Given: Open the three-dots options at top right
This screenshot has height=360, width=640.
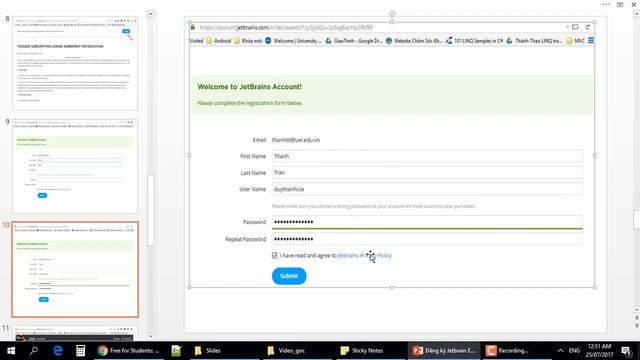Looking at the screenshot, I should 606,4.
